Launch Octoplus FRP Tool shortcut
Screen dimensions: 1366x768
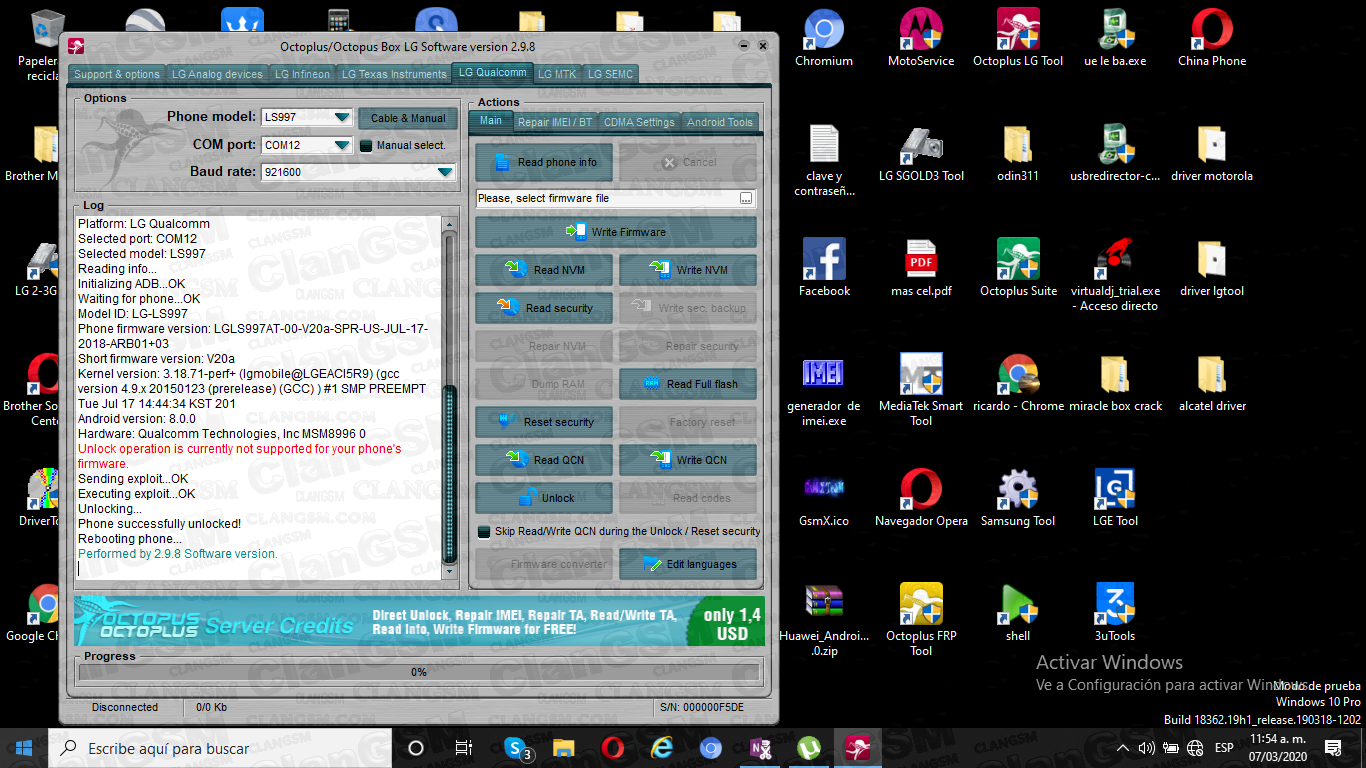click(921, 620)
